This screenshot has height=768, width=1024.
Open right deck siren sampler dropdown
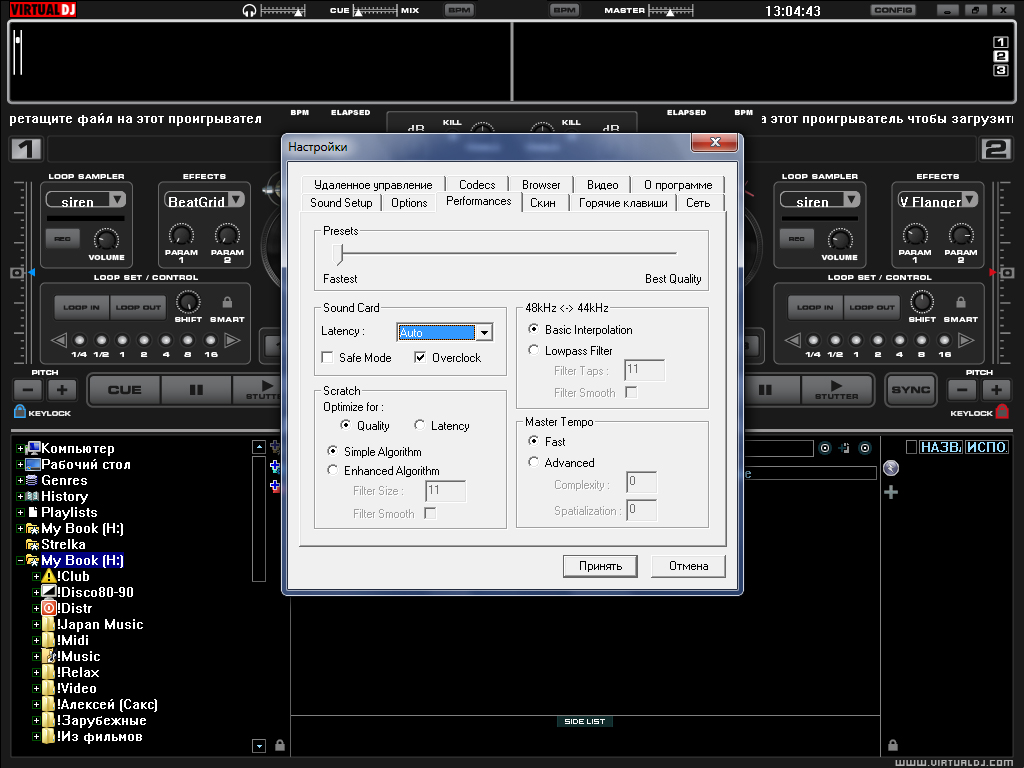point(852,199)
